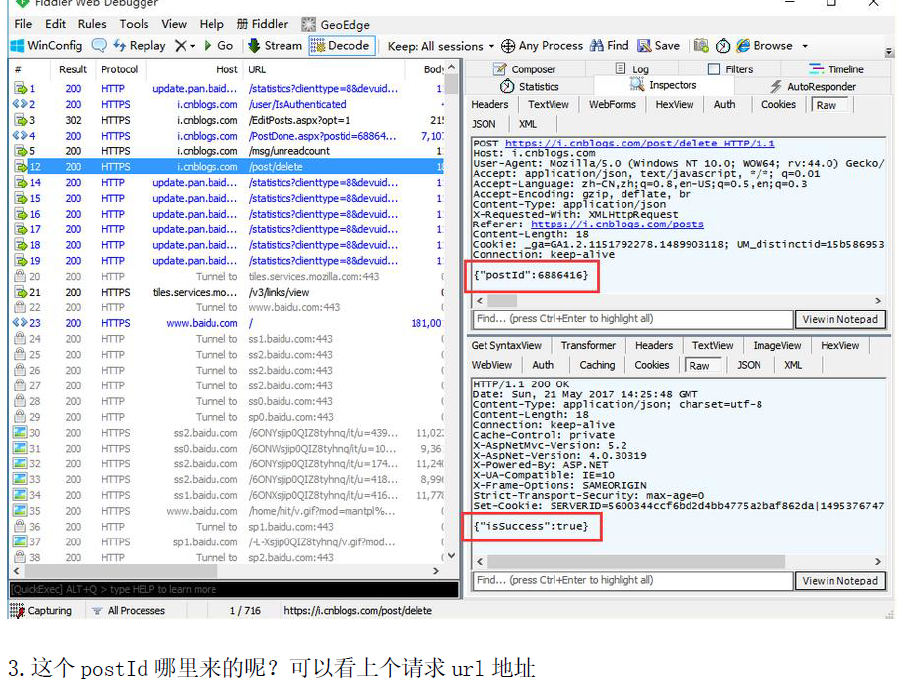Open the View menu

174,24
